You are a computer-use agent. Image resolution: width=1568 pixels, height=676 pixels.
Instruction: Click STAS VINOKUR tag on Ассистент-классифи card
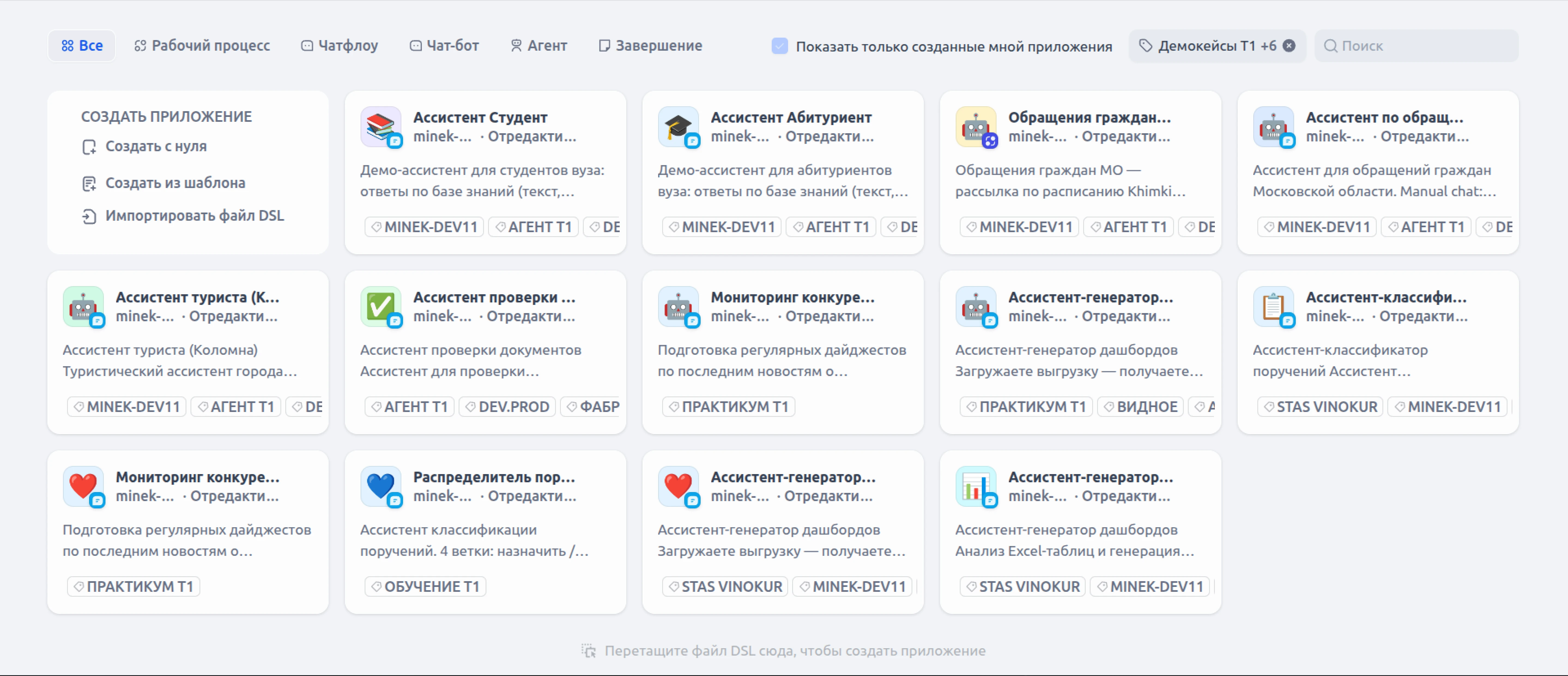tap(1320, 407)
